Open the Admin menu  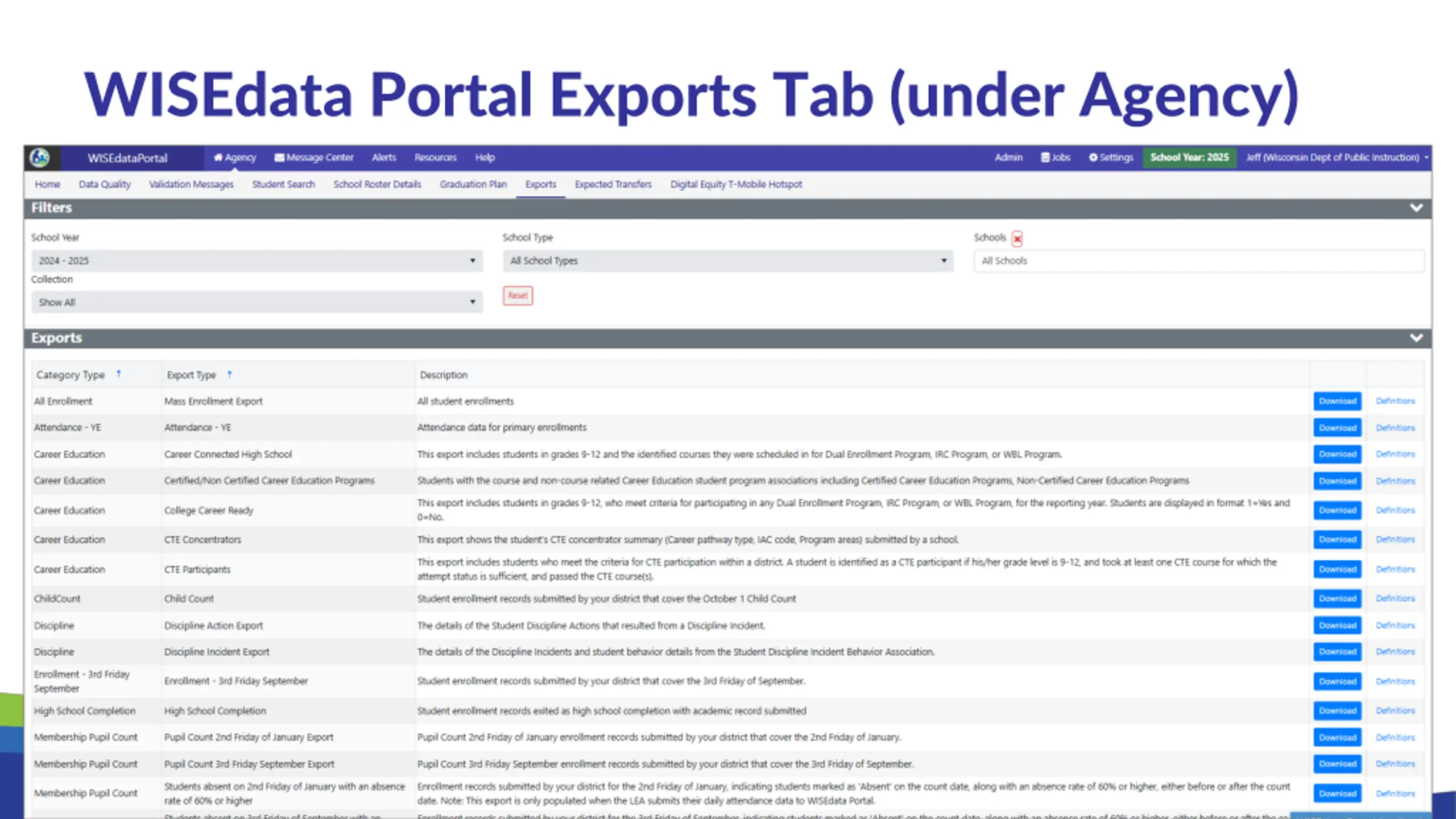[1008, 158]
